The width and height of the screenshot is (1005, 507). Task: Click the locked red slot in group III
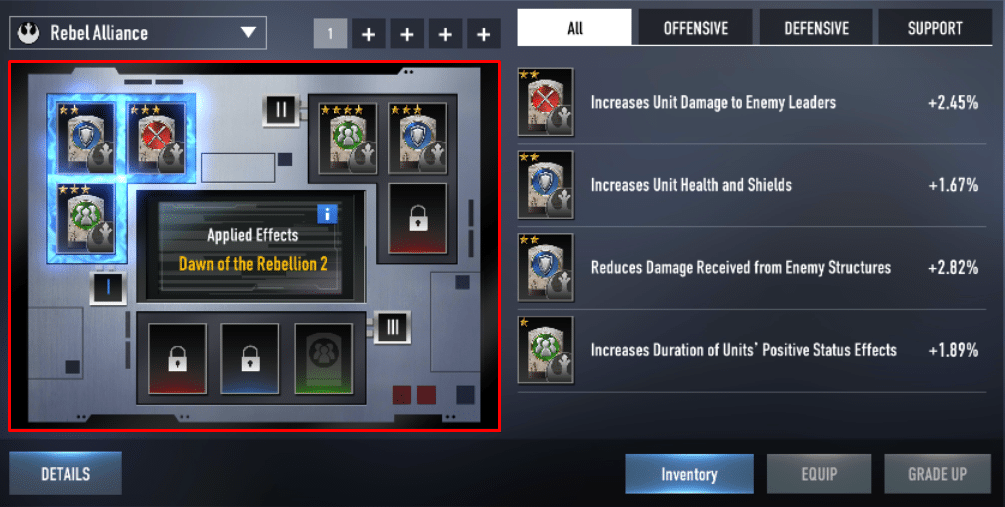(178, 358)
